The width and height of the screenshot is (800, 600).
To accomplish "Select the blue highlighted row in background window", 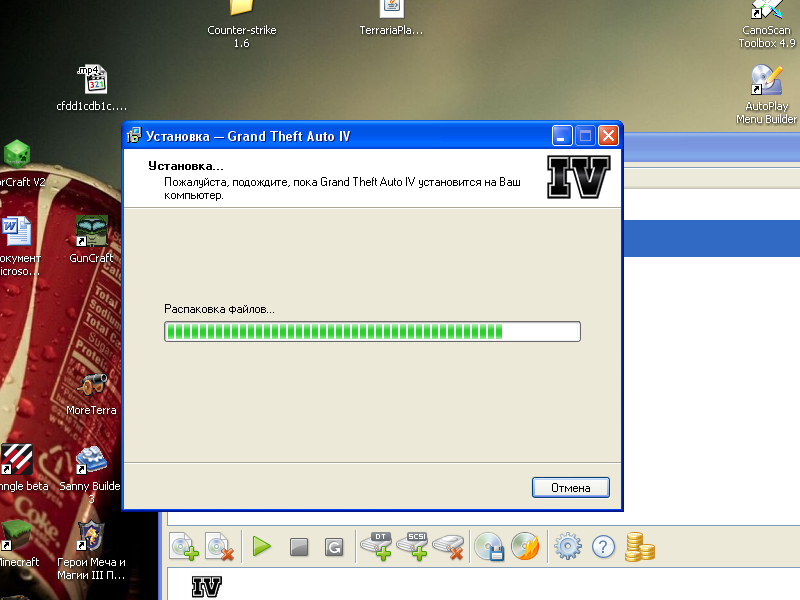I will [x=712, y=238].
